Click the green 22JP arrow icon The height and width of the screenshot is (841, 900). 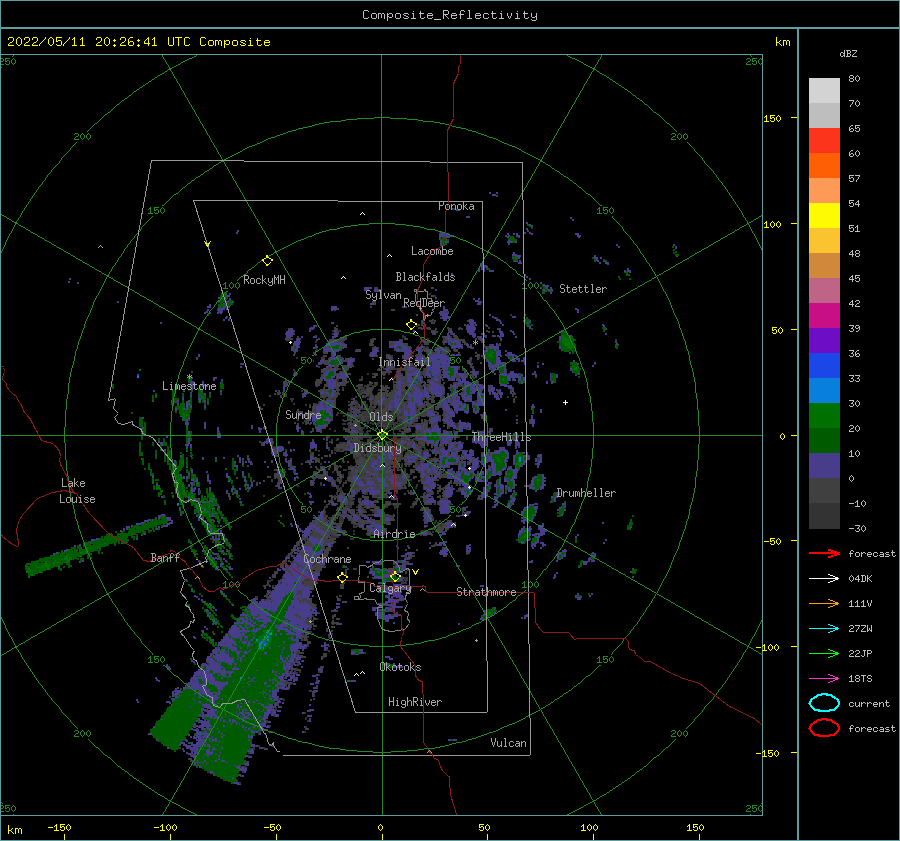pos(824,653)
